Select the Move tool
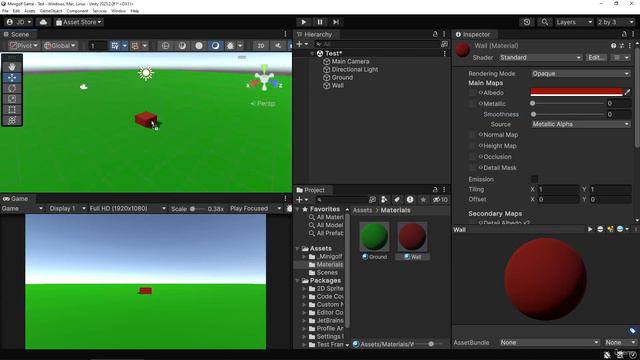Image resolution: width=640 pixels, height=360 pixels. pyautogui.click(x=12, y=78)
